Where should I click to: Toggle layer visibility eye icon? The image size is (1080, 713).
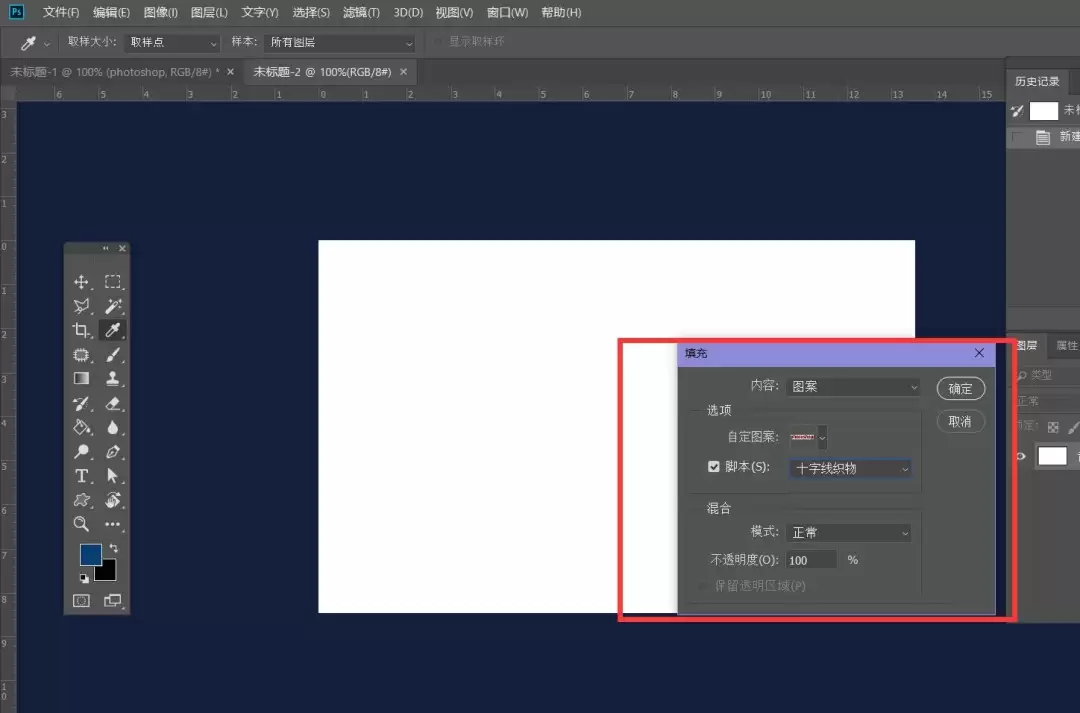(1021, 456)
